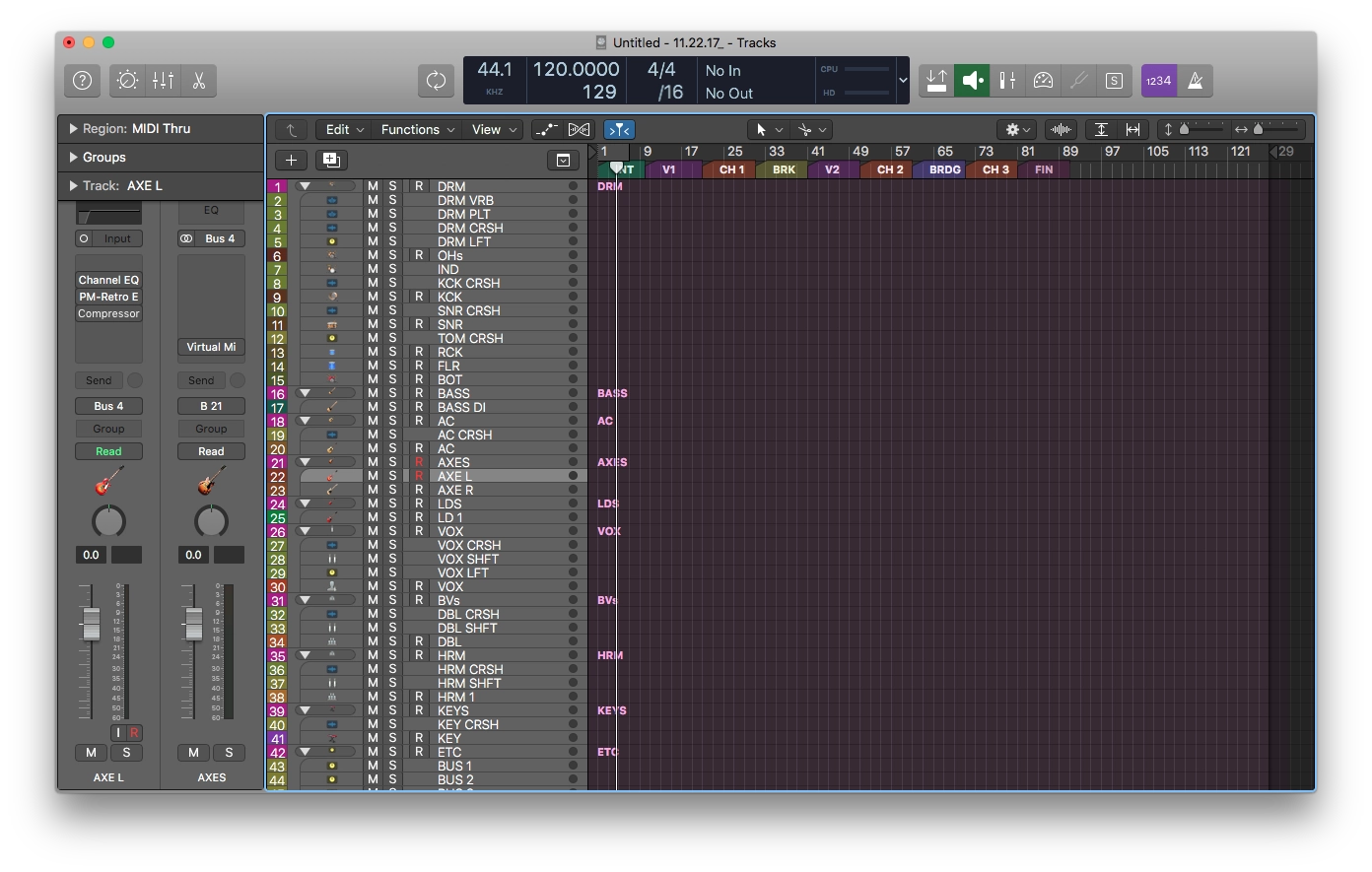Click the gauge dial button in control bar
The image size is (1372, 872).
click(1043, 81)
